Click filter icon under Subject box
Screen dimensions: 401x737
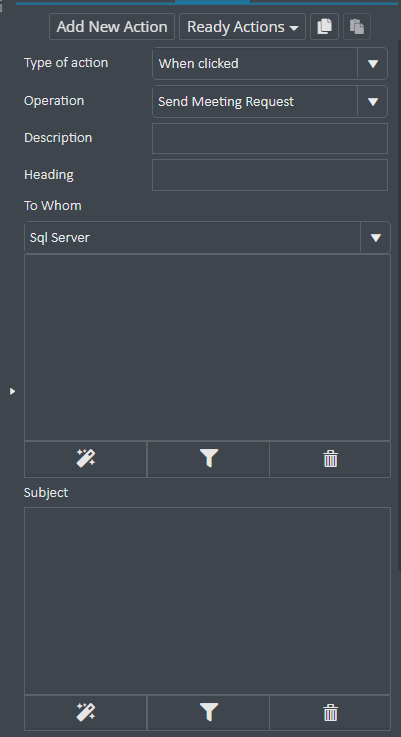click(208, 713)
